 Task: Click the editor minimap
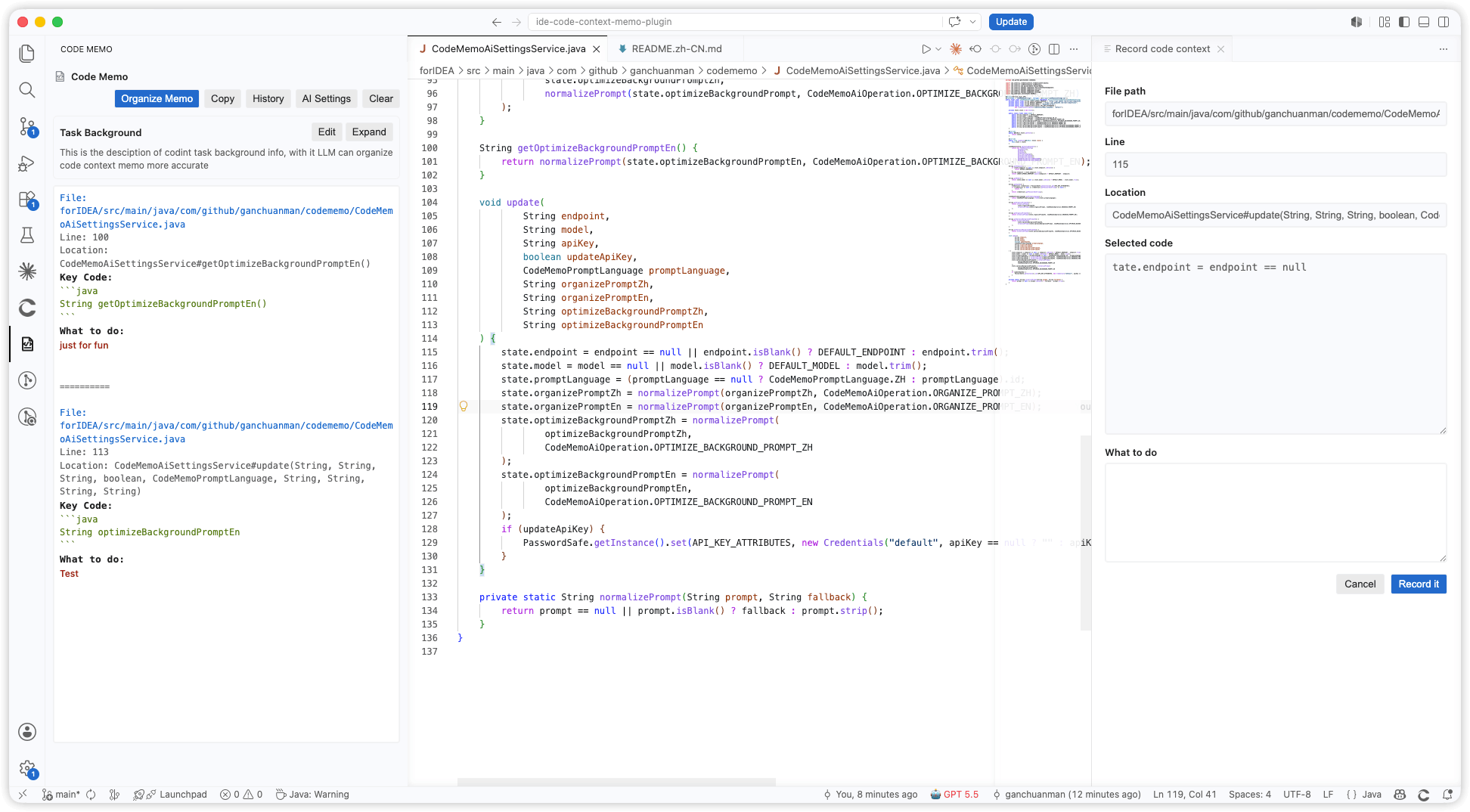tap(1044, 181)
